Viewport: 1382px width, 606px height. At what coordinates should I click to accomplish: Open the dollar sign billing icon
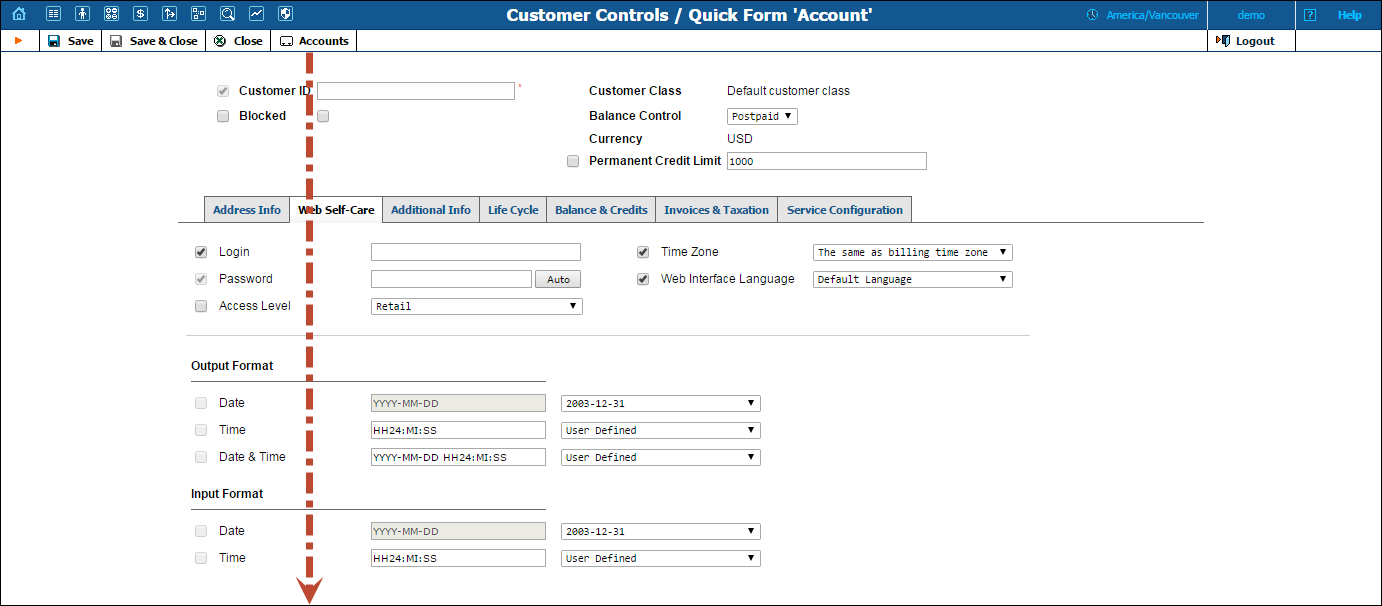click(x=141, y=14)
